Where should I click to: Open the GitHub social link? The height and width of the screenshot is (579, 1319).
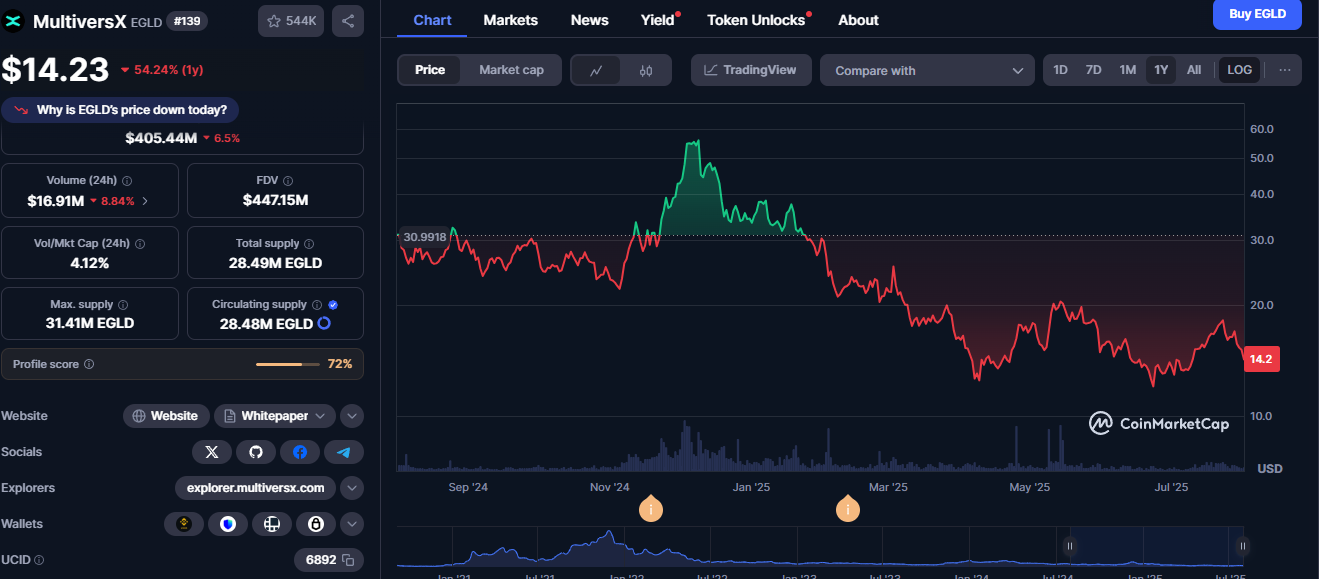coord(255,452)
